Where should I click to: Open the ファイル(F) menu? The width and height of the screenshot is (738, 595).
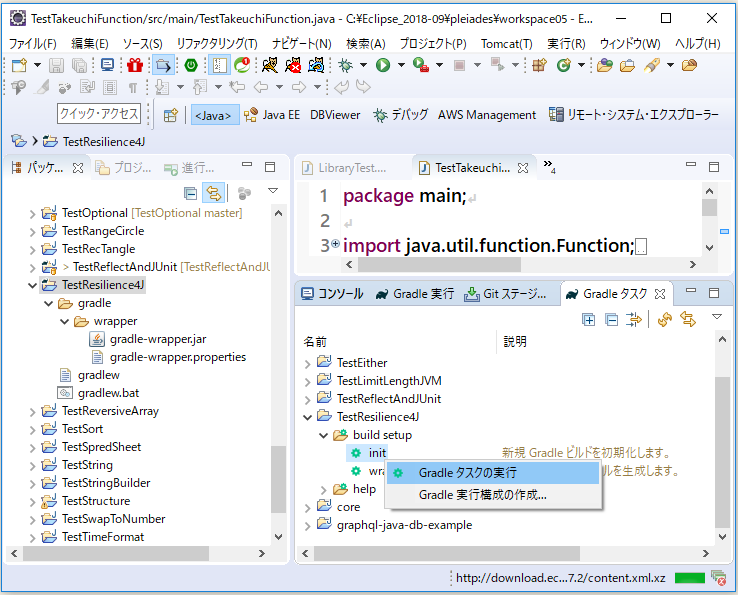coord(32,44)
